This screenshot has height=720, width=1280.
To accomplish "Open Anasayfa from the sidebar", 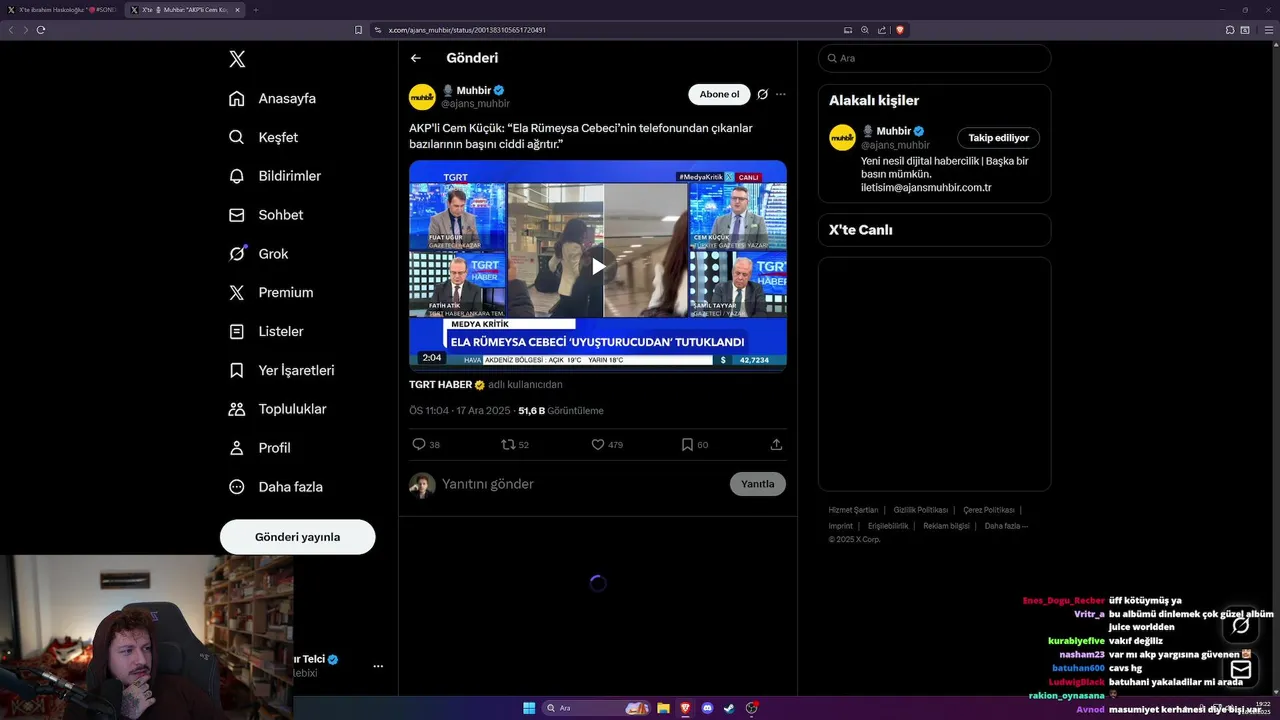I will click(x=272, y=98).
